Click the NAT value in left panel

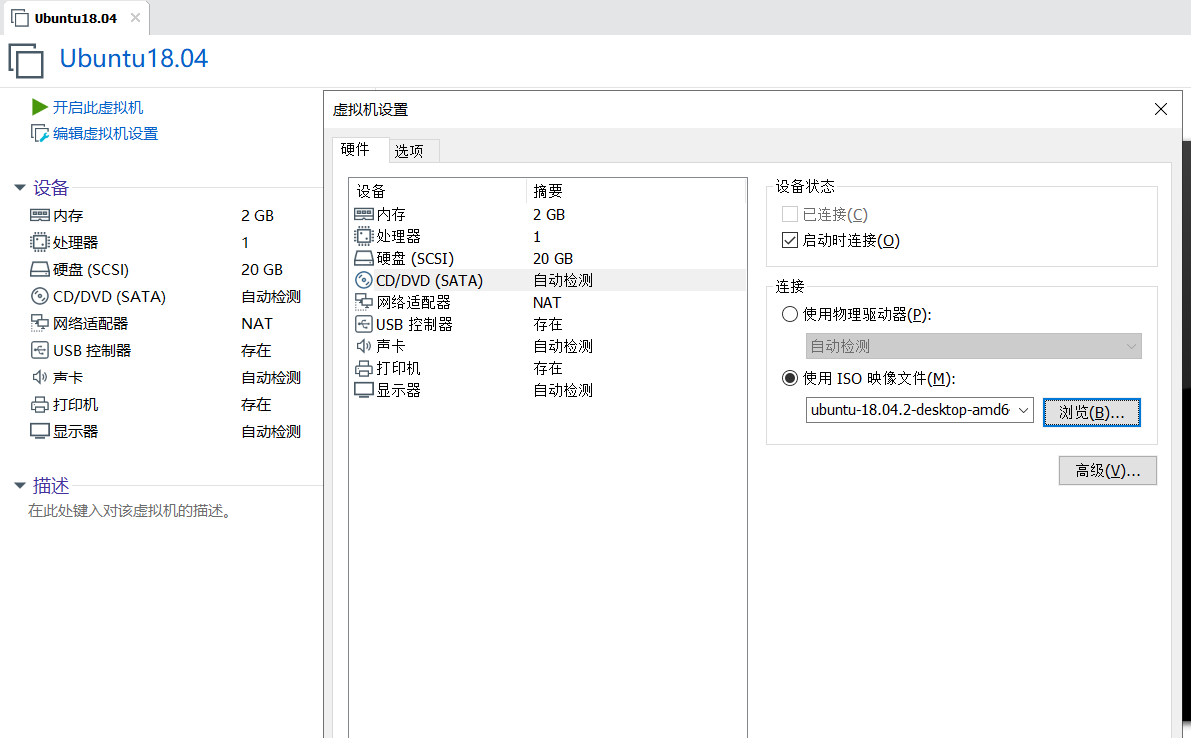click(257, 323)
